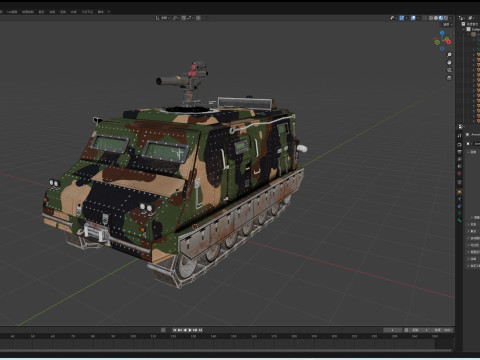Open the shading options dropdown arrow
Viewport: 480px width, 360px height.
click(451, 18)
